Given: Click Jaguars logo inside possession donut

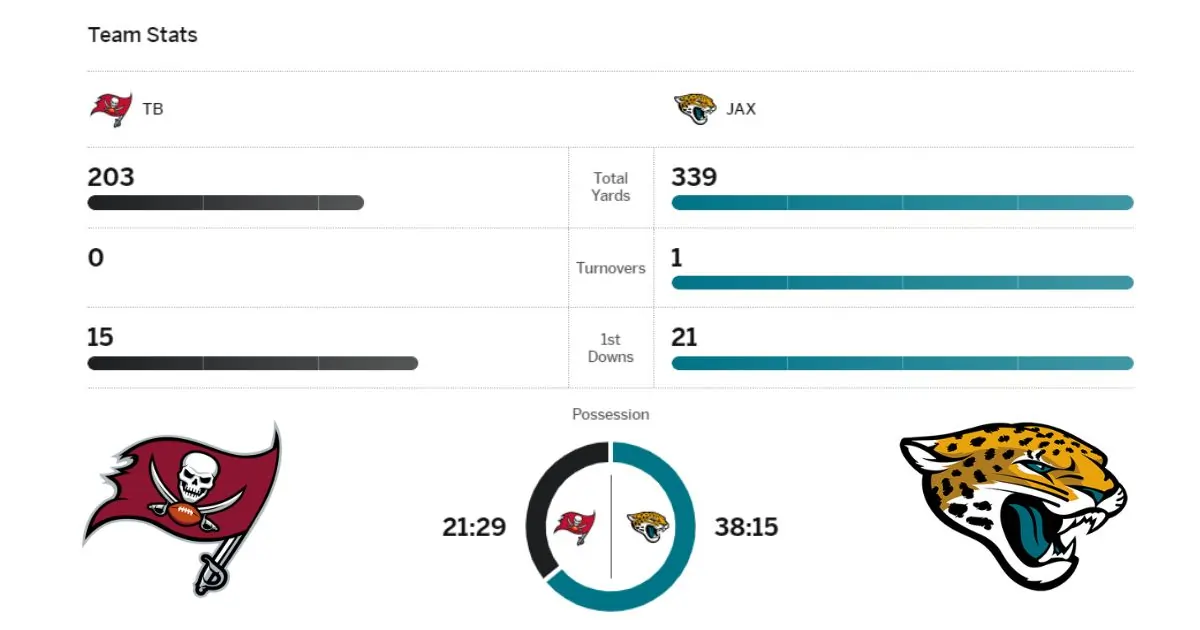Looking at the screenshot, I should click(x=647, y=526).
